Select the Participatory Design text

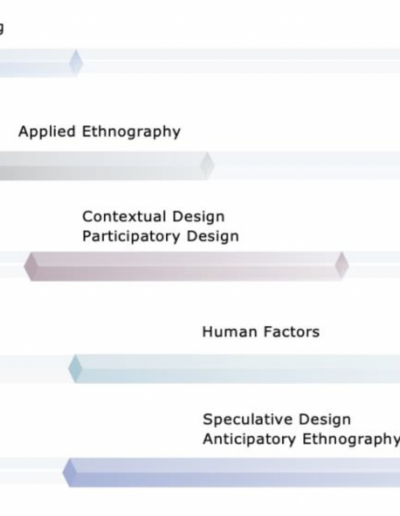tap(160, 237)
